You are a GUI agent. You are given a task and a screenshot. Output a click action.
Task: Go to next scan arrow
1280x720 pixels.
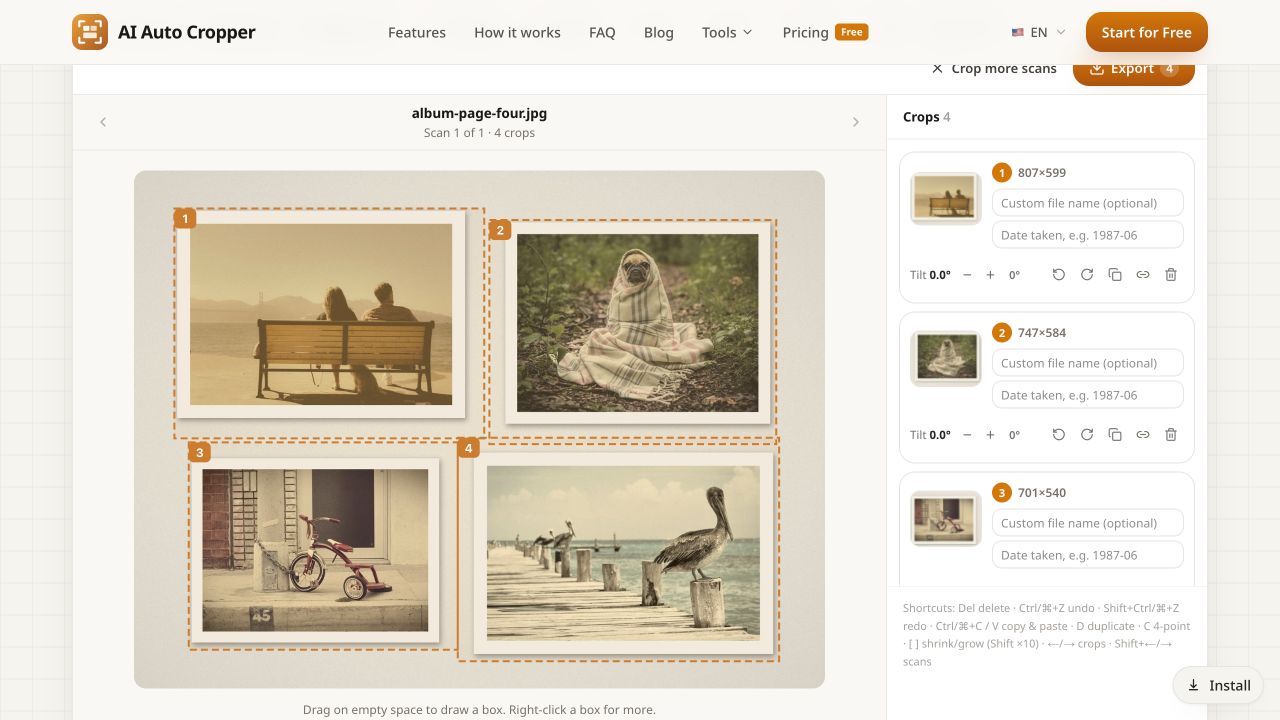coord(856,122)
